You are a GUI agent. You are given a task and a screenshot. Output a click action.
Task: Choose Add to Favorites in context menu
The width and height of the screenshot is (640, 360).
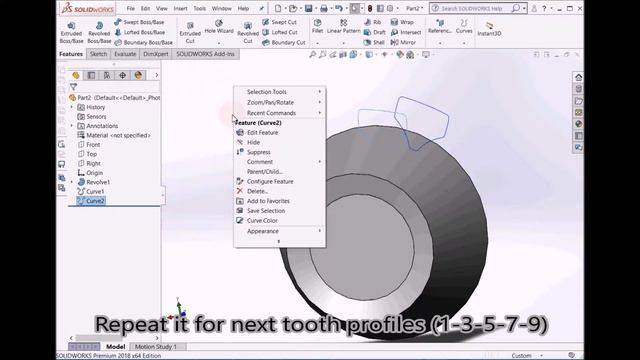pos(280,201)
